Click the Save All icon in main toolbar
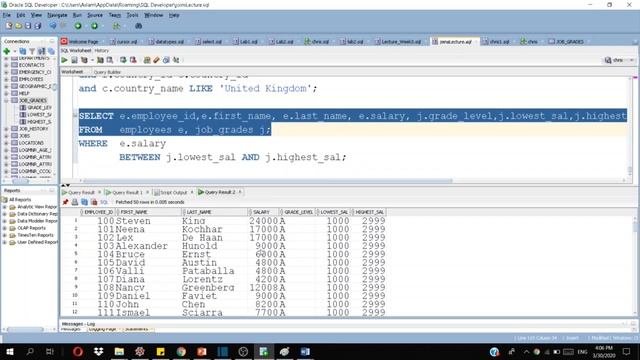640x360 pixels. 38,26
